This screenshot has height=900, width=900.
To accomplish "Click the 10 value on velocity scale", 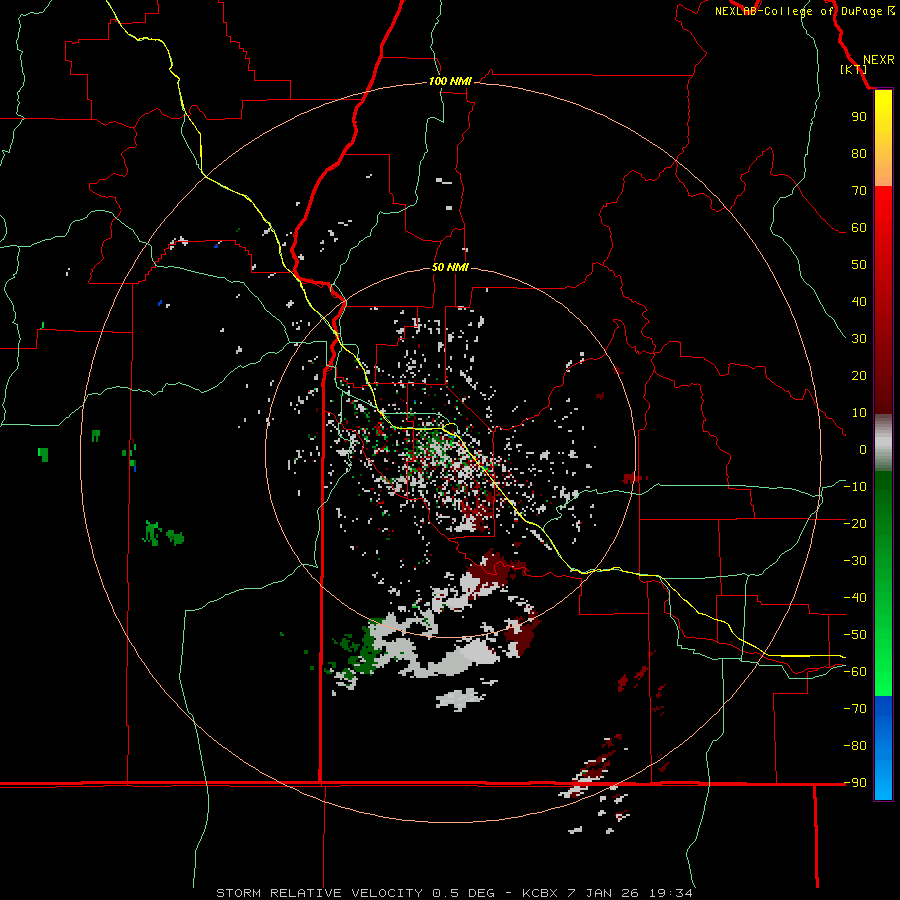I will (859, 413).
